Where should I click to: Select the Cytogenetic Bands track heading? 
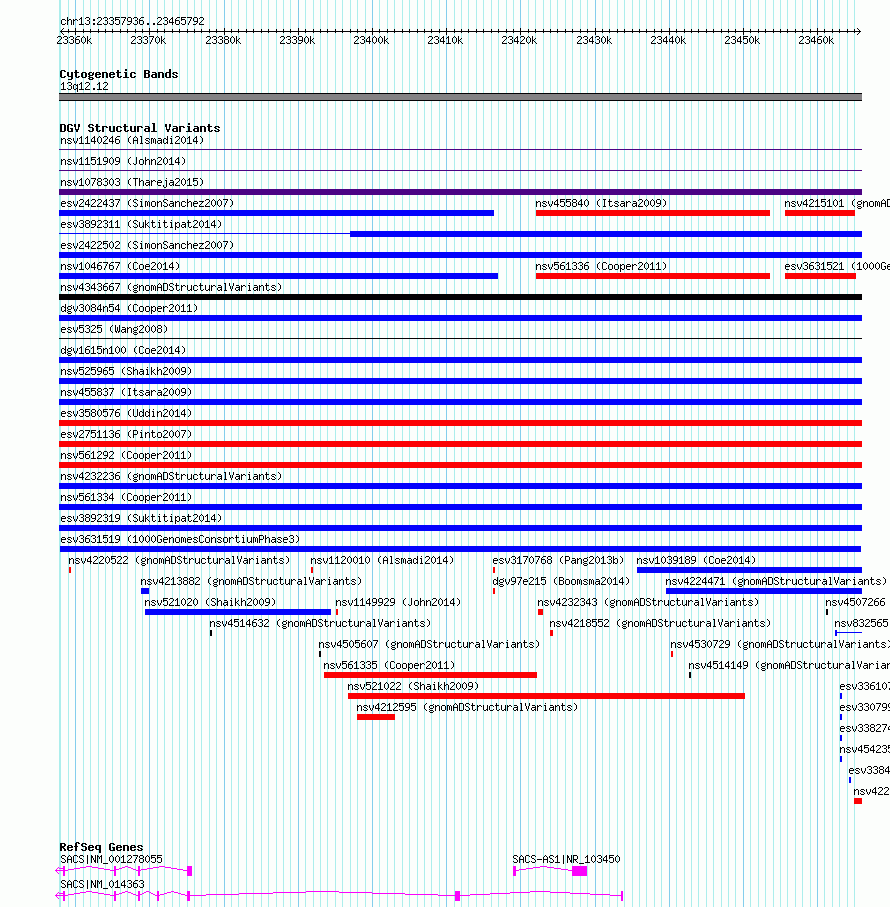point(119,74)
